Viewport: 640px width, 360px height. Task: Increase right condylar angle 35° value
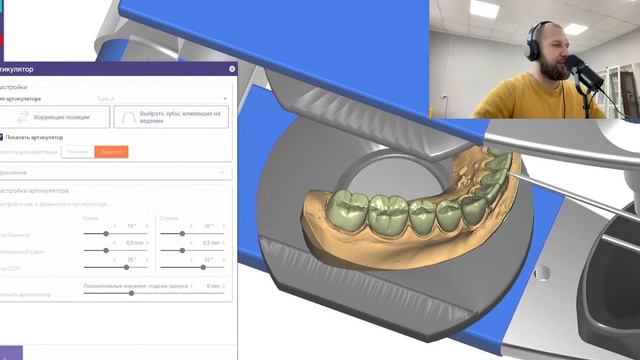click(x=224, y=260)
